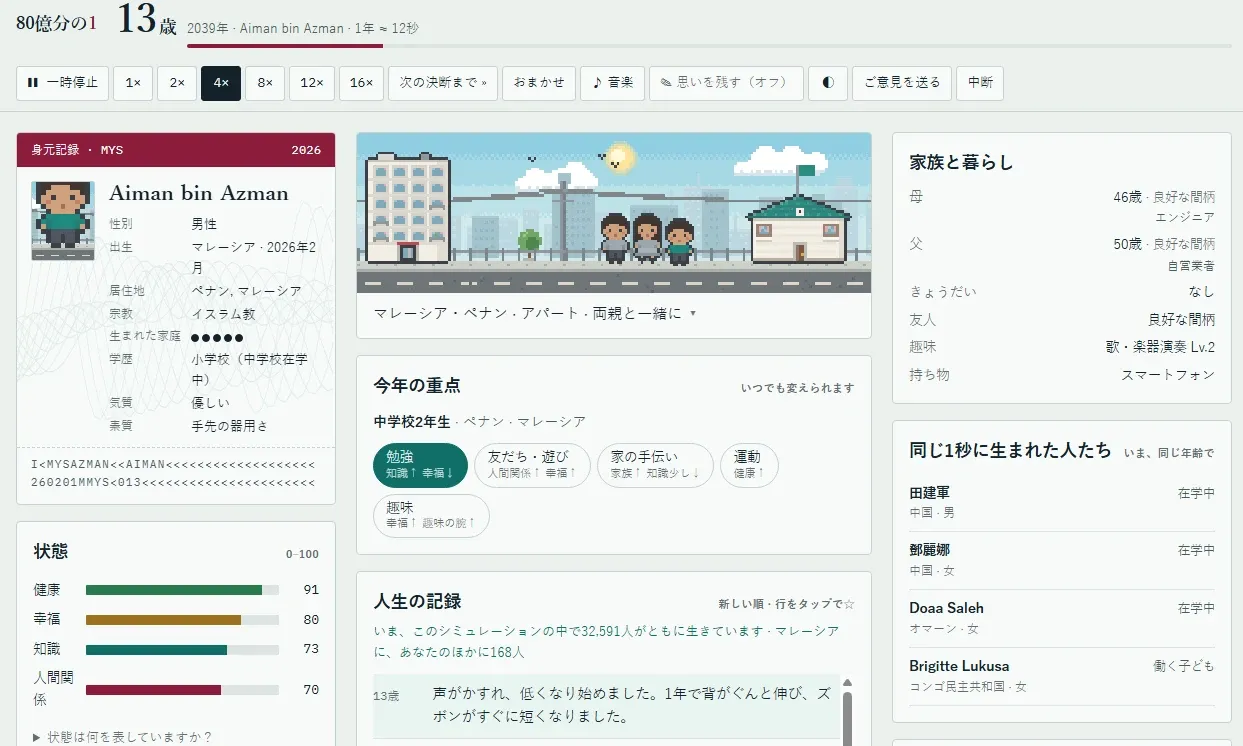
Task: Click the 父 family row
Action: coord(1062,254)
